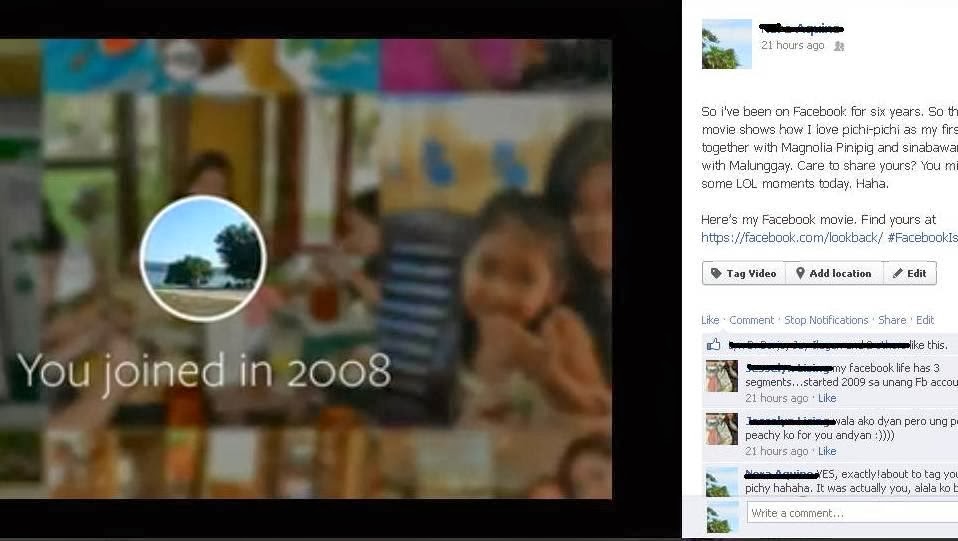The width and height of the screenshot is (958, 541).
Task: Click timestamp of the 'segments' comment
Action: [777, 398]
